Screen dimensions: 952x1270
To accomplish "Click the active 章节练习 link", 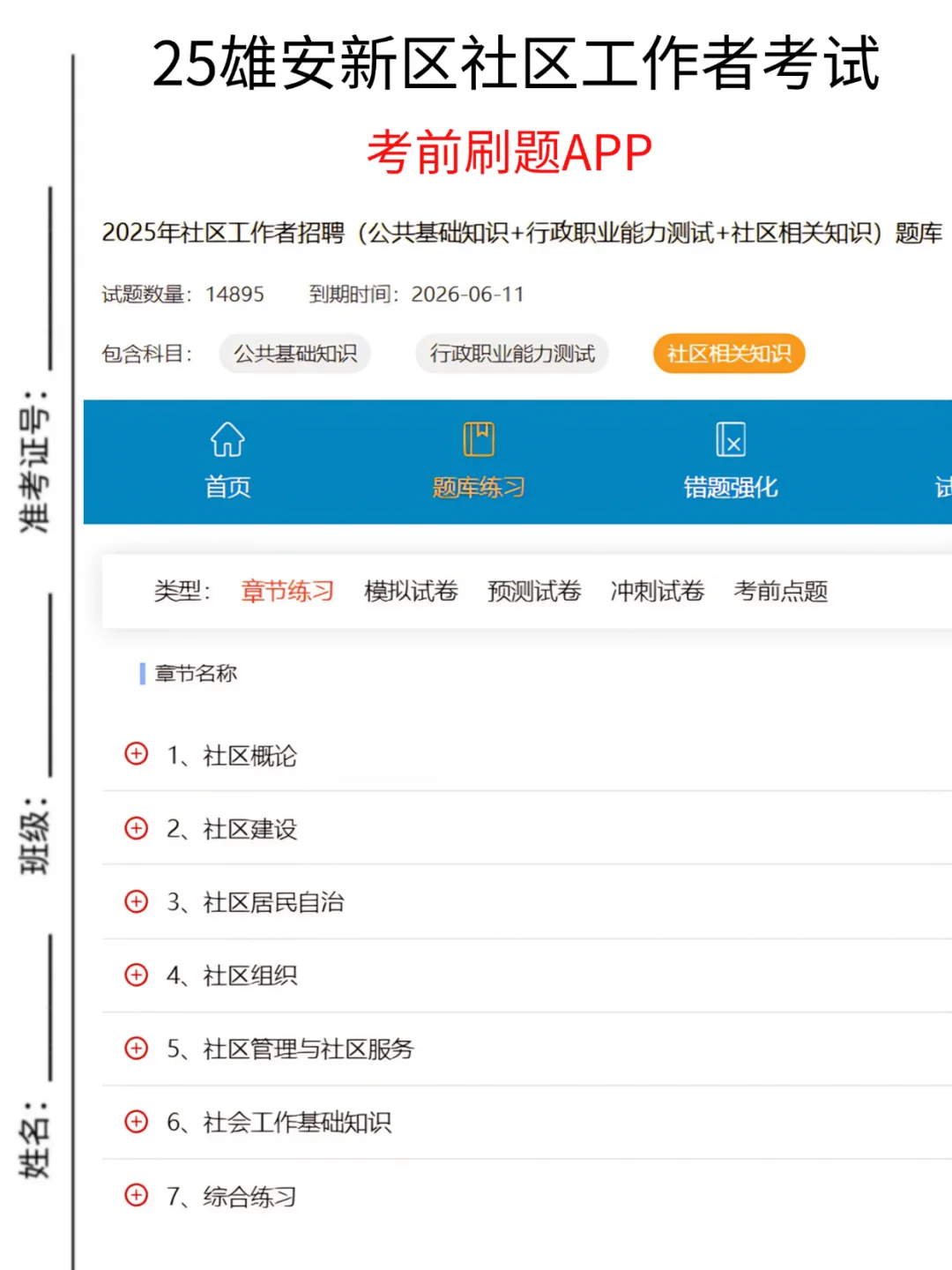I will 286,592.
